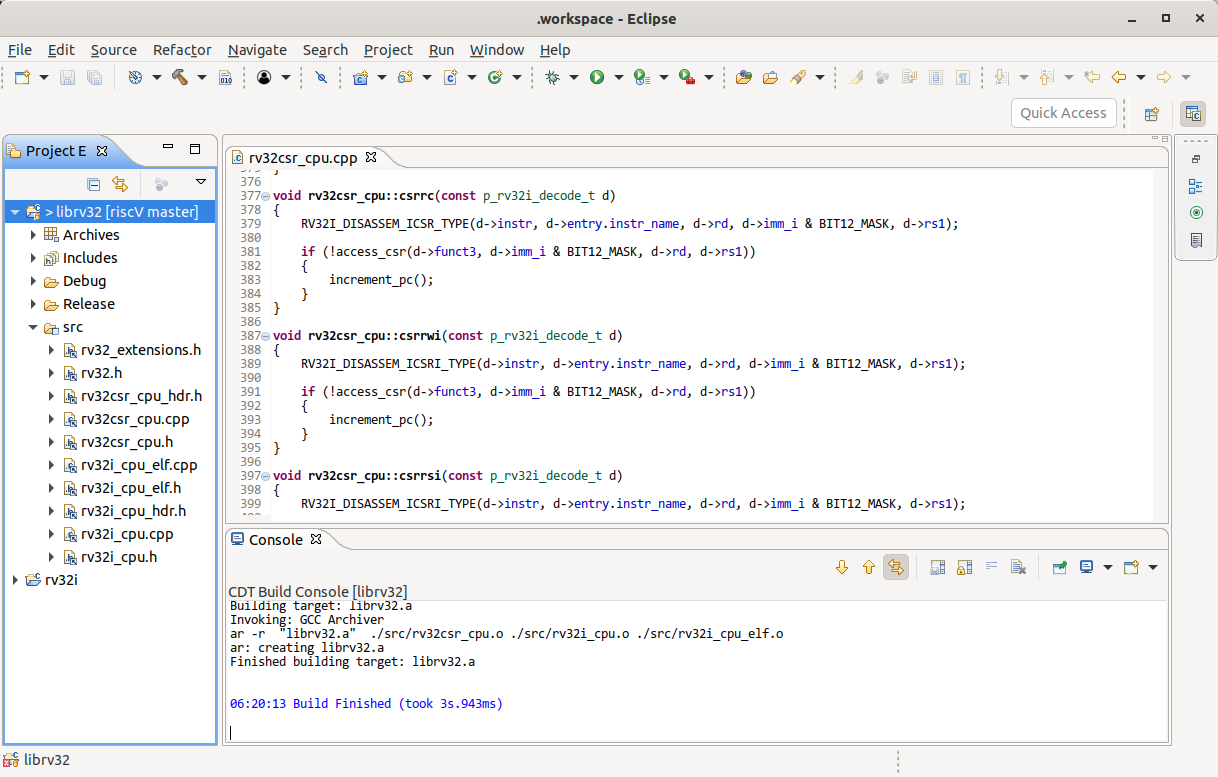Viewport: 1218px width, 777px height.
Task: Select the Console tab
Action: tap(275, 540)
